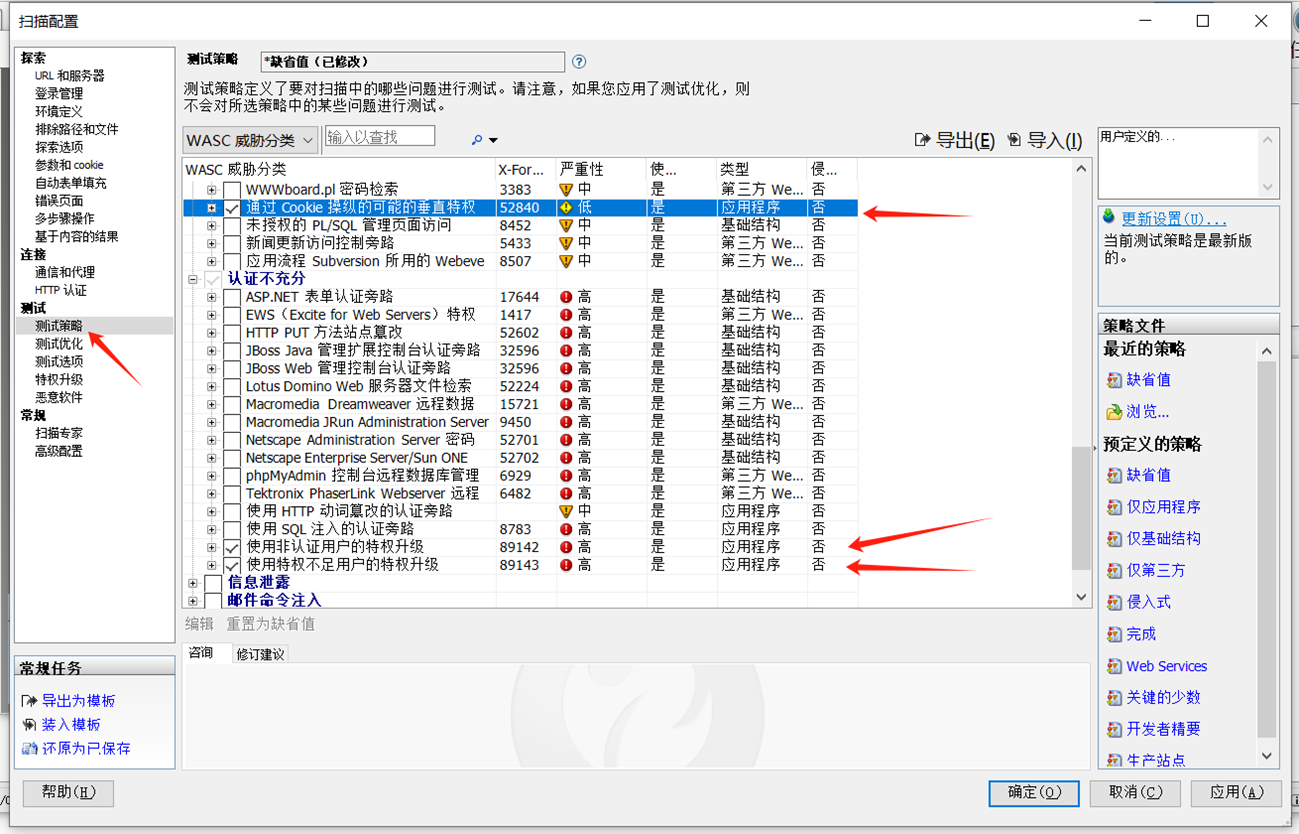Screen dimensions: 1299x834
Task: Click the 仅第三方 policy icon
Action: tap(1114, 571)
